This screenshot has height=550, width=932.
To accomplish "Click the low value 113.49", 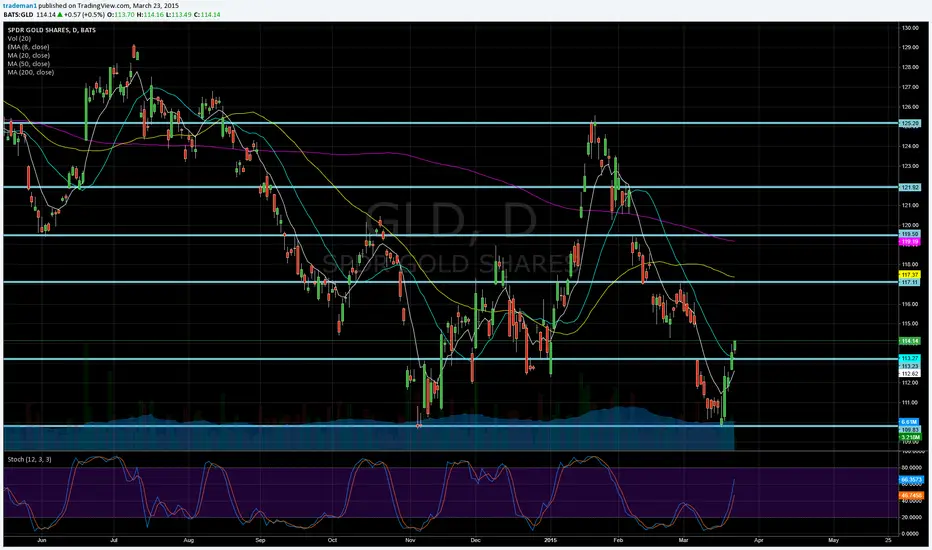I will 181,14.
